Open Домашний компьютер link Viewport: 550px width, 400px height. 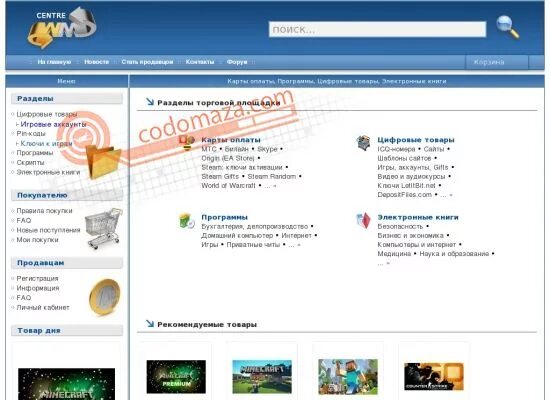[237, 236]
